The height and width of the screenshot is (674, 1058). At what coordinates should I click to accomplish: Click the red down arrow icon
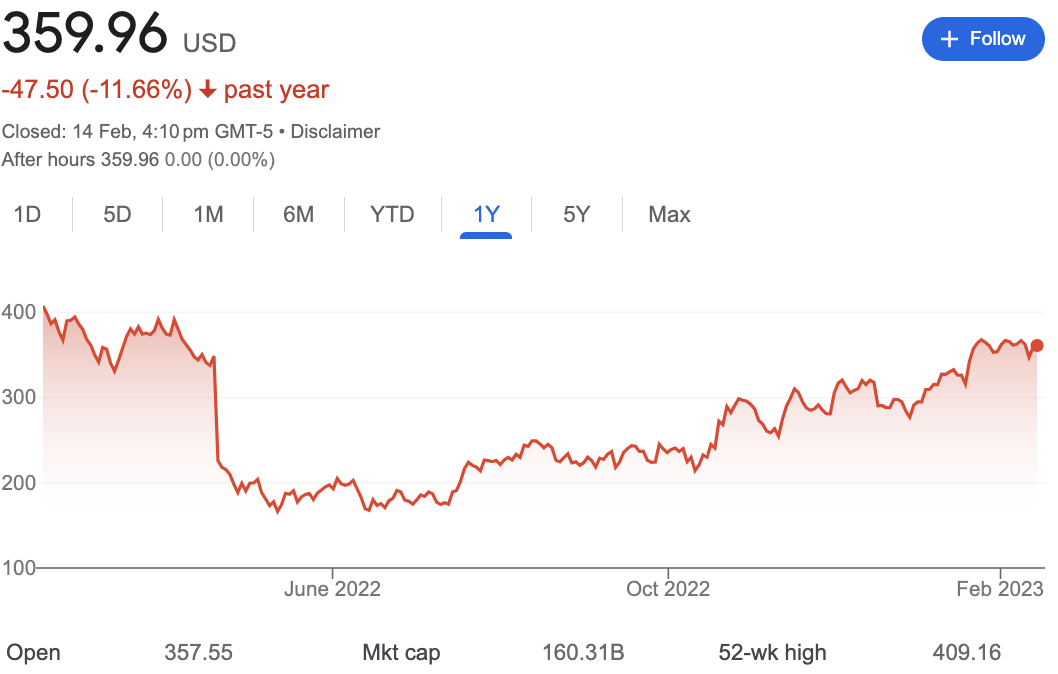point(208,90)
